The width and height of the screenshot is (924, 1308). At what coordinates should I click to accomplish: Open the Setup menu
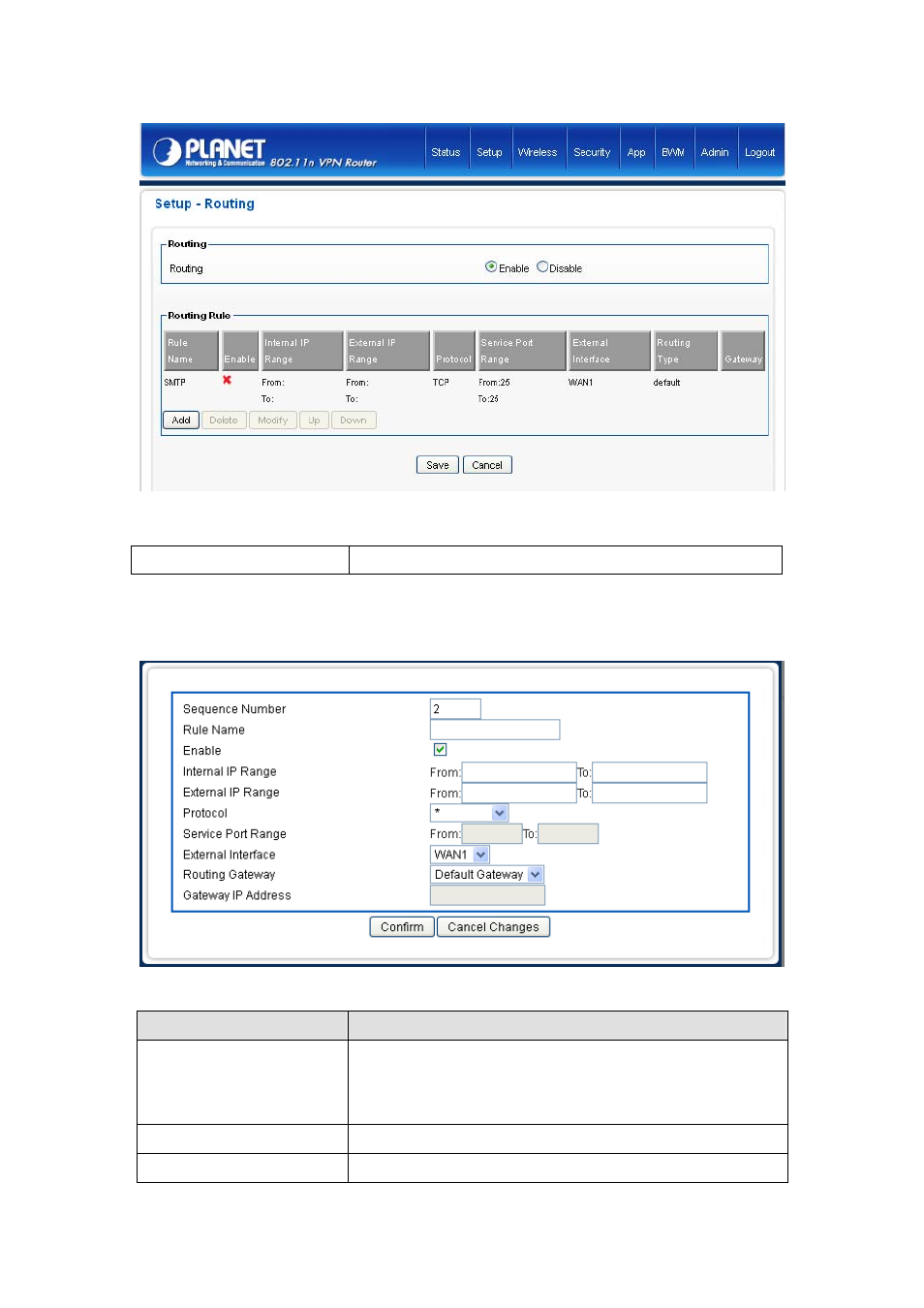489,152
